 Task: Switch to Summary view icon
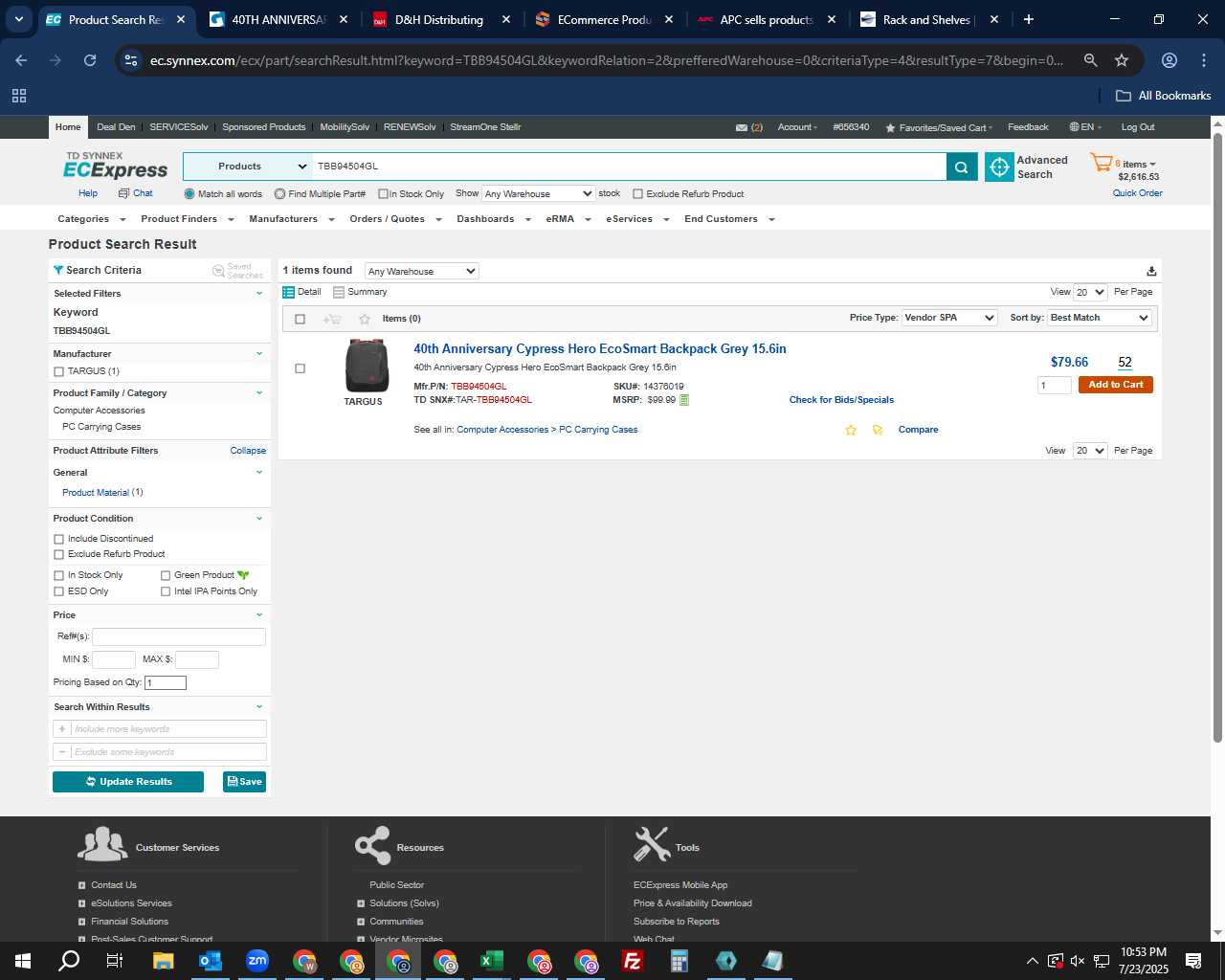pyautogui.click(x=339, y=292)
